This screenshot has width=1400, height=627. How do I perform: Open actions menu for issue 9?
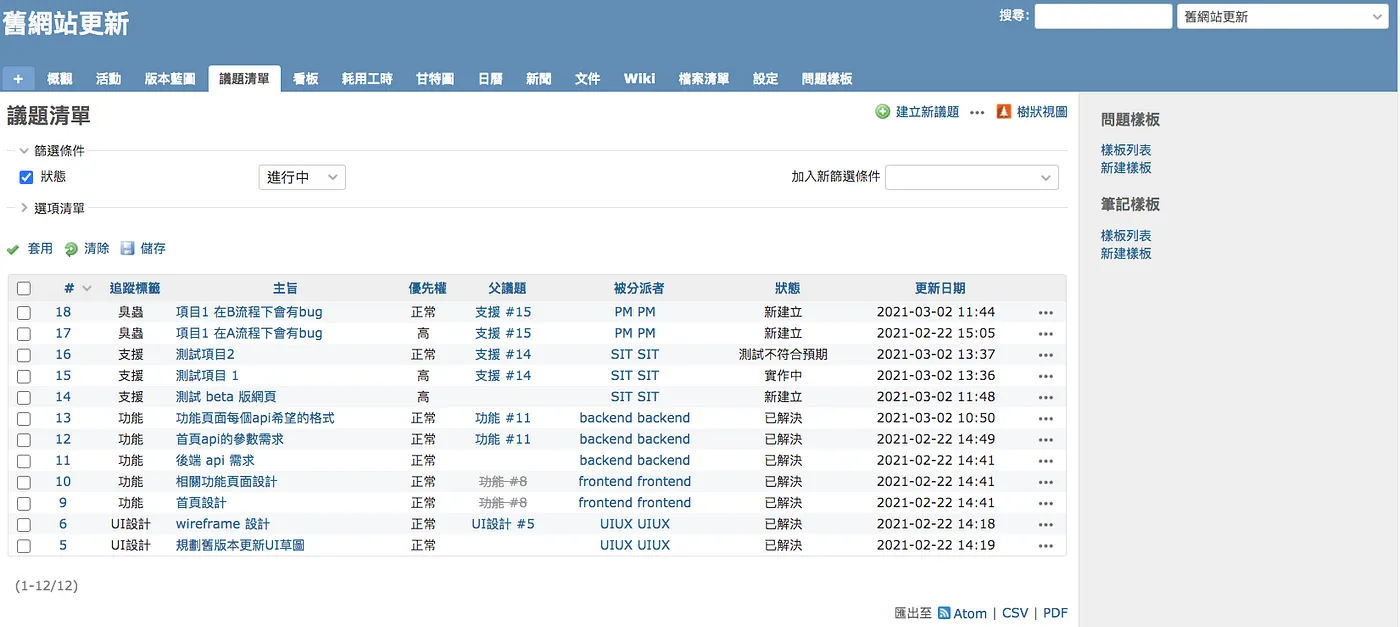pos(1046,503)
